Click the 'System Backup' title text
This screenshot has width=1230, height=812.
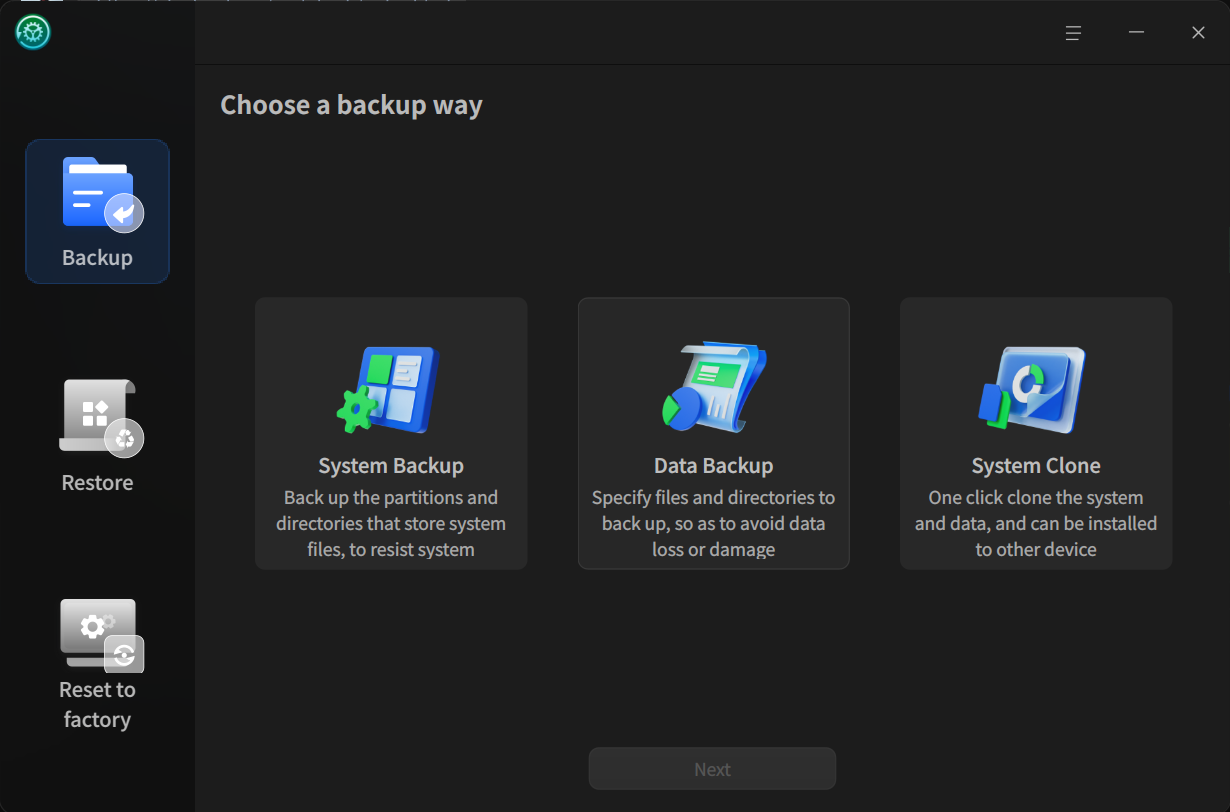[x=391, y=466]
